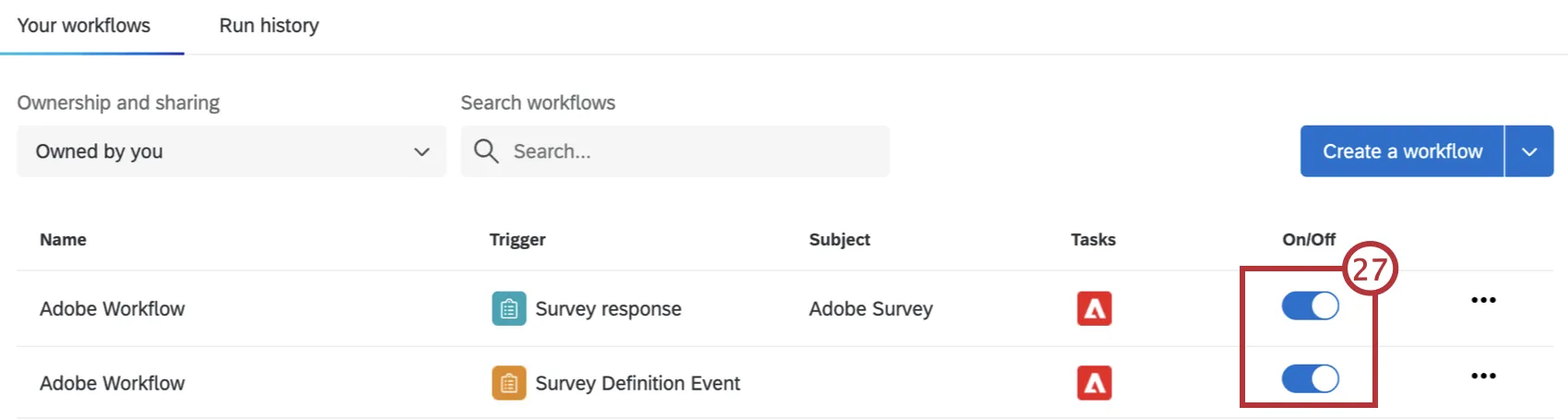
Task: Open Adobe Workflow with Survey response trigger
Action: point(113,309)
